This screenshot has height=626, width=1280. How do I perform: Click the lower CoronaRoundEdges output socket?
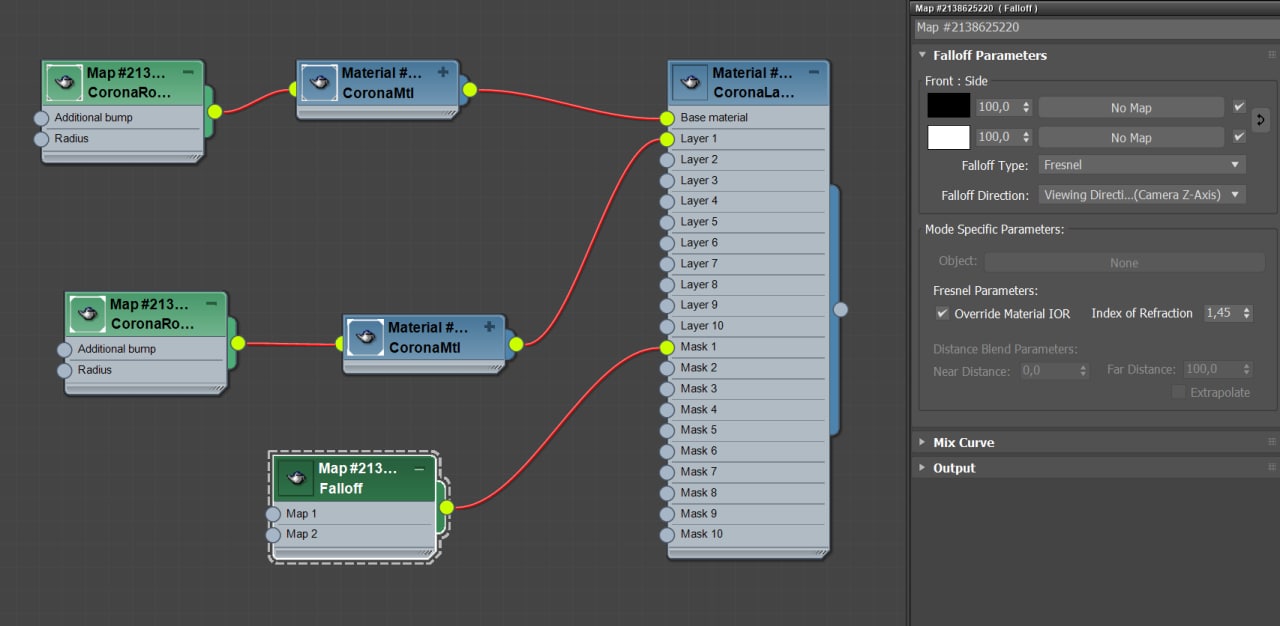238,343
